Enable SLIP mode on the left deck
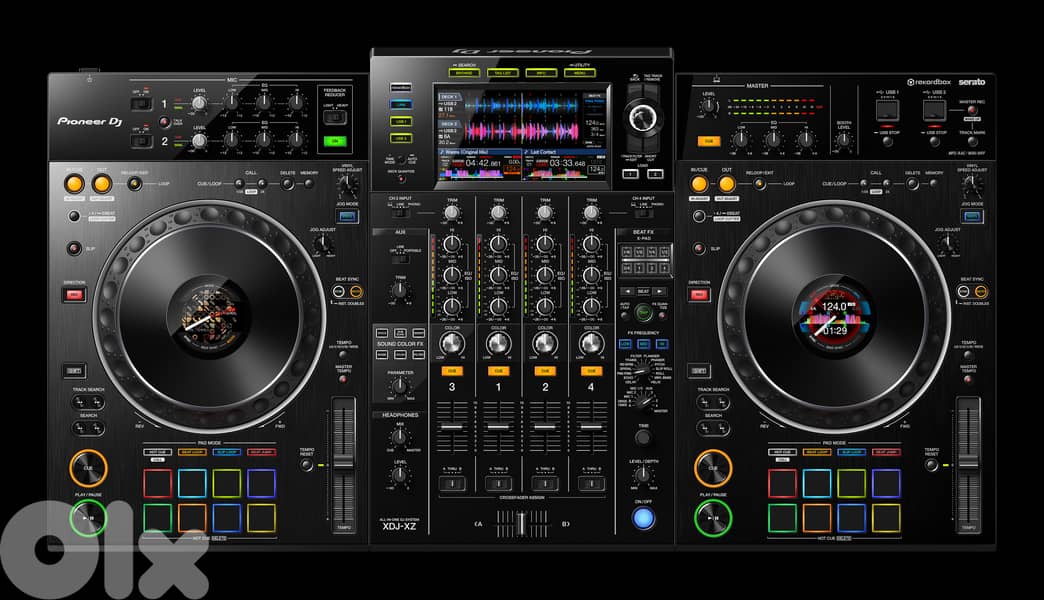Viewport: 1044px width, 600px height. click(72, 248)
